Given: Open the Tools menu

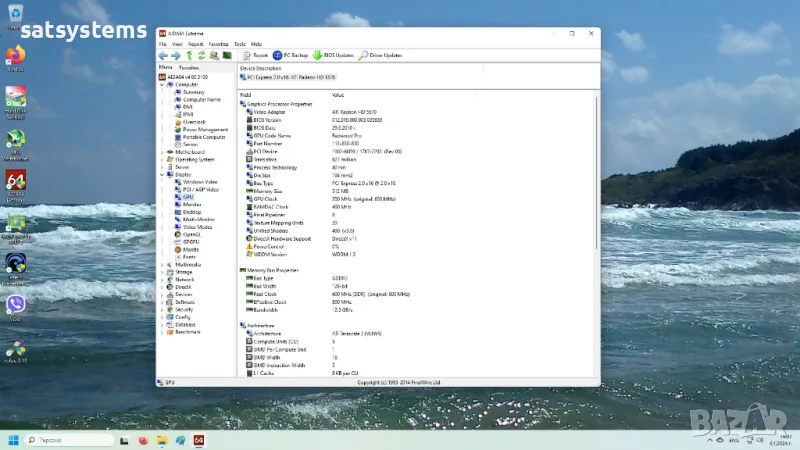Looking at the screenshot, I should tap(240, 44).
